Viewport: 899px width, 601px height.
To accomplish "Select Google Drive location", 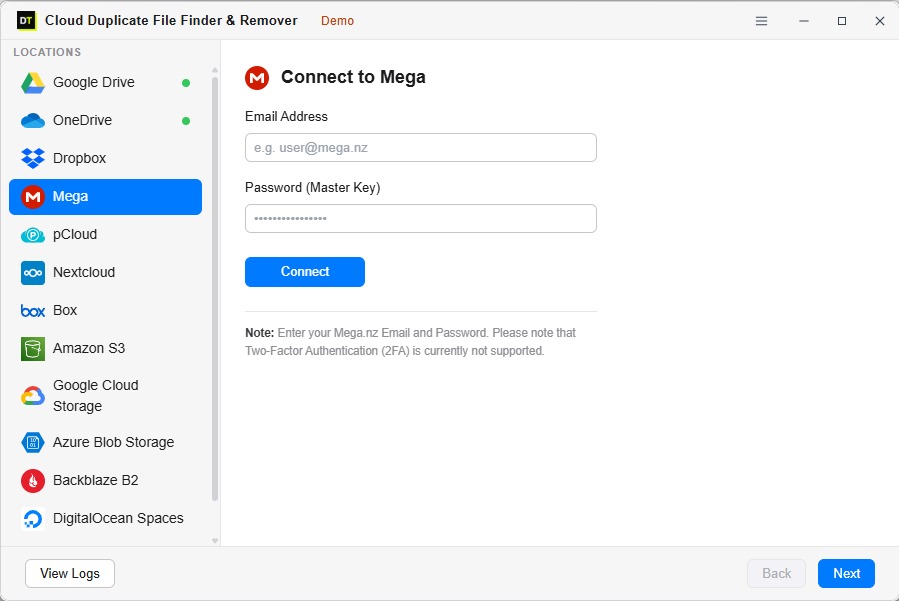I will [105, 83].
